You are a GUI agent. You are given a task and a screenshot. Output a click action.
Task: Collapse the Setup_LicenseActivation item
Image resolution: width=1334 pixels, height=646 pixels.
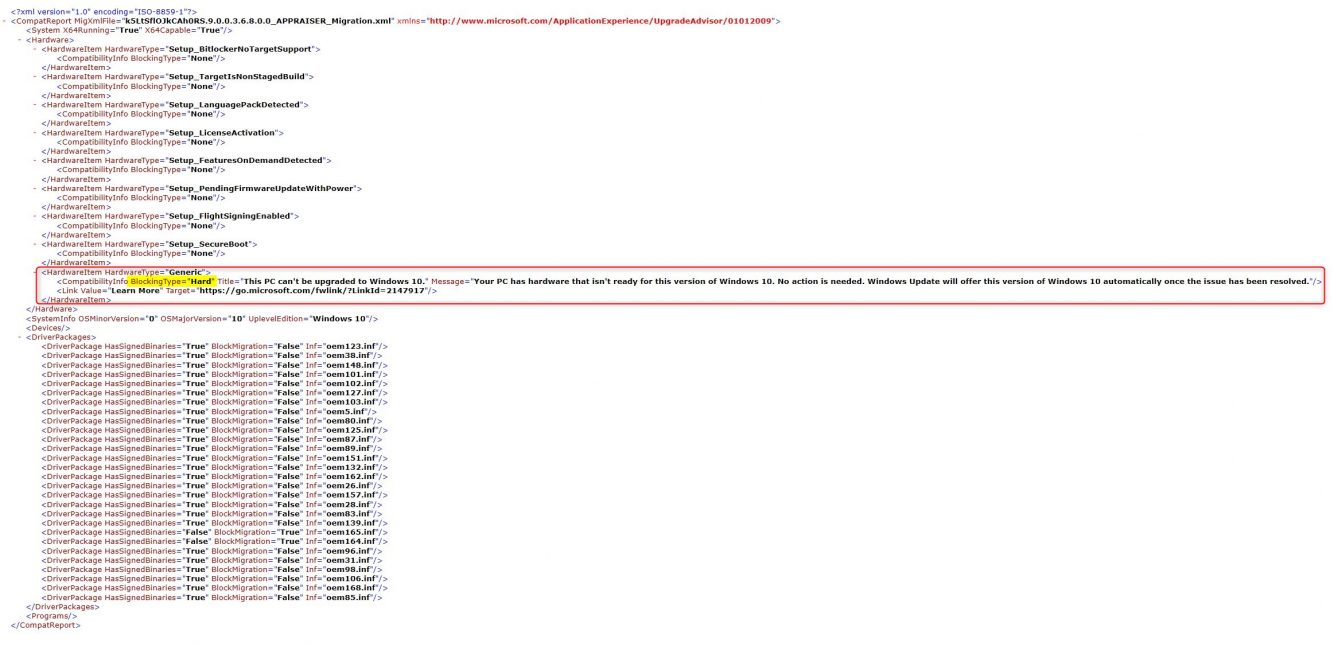[x=36, y=133]
